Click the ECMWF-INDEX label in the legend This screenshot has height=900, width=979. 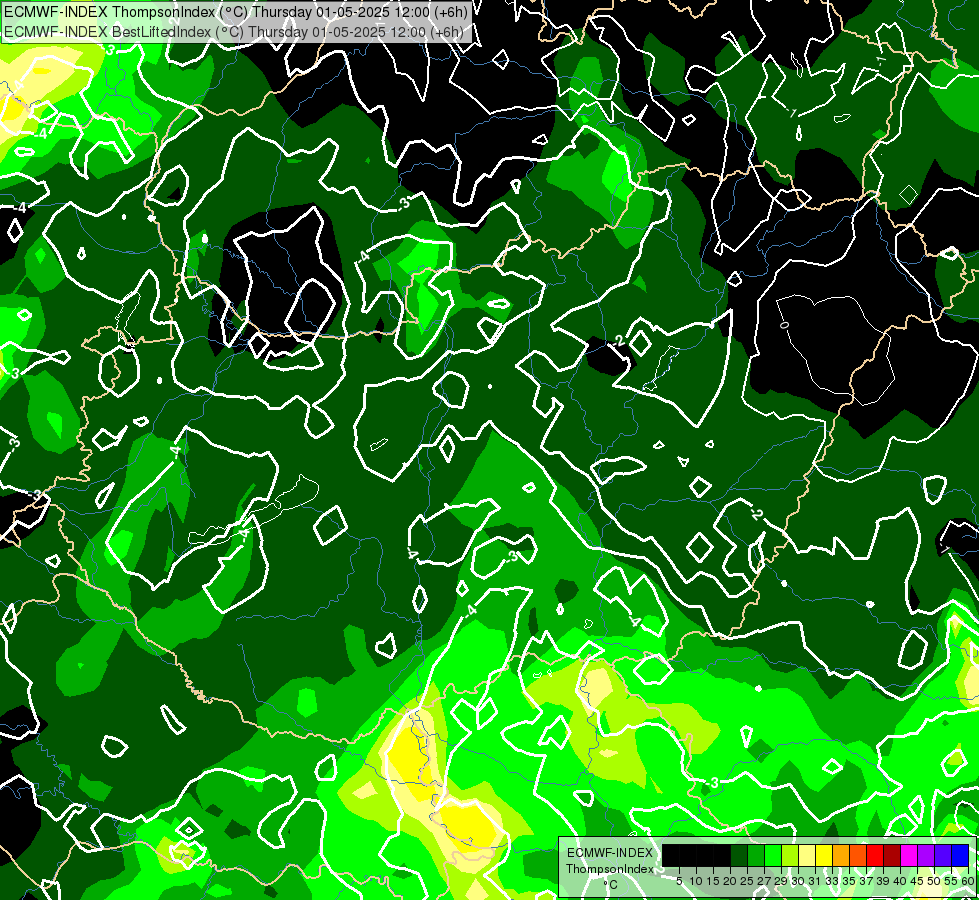coord(610,853)
